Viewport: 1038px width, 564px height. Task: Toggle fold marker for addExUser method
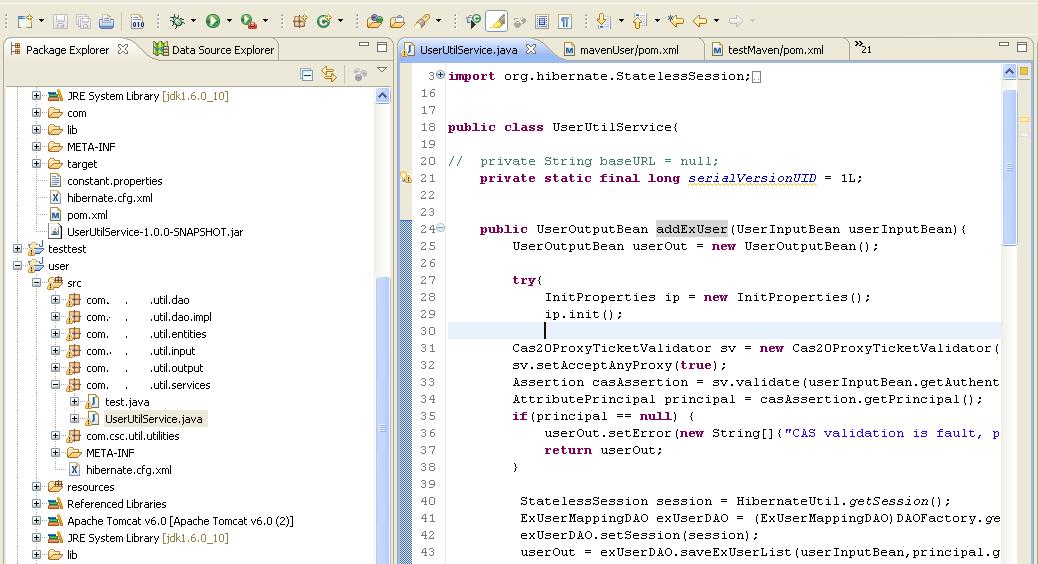click(440, 228)
